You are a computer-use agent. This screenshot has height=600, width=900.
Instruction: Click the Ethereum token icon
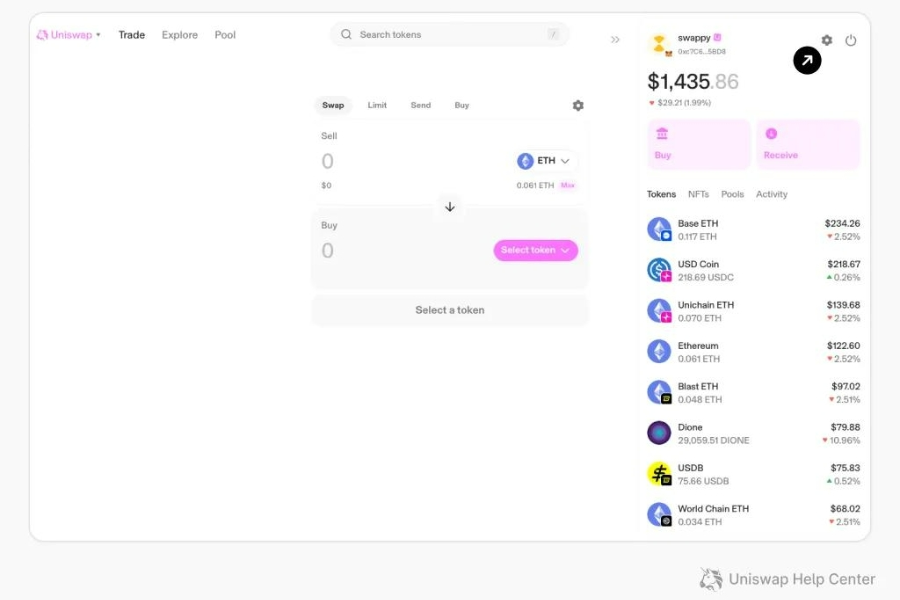(x=660, y=351)
